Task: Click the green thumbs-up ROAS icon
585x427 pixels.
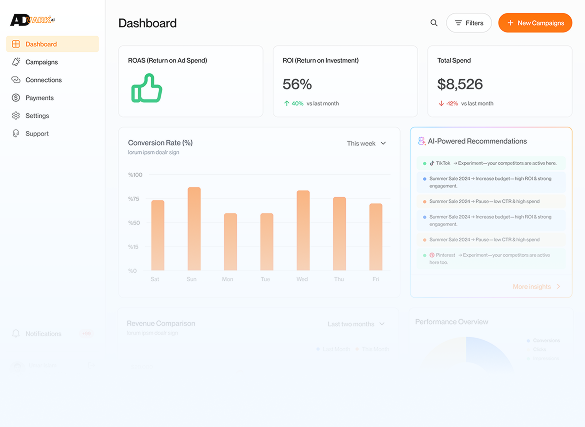Action: 146,88
